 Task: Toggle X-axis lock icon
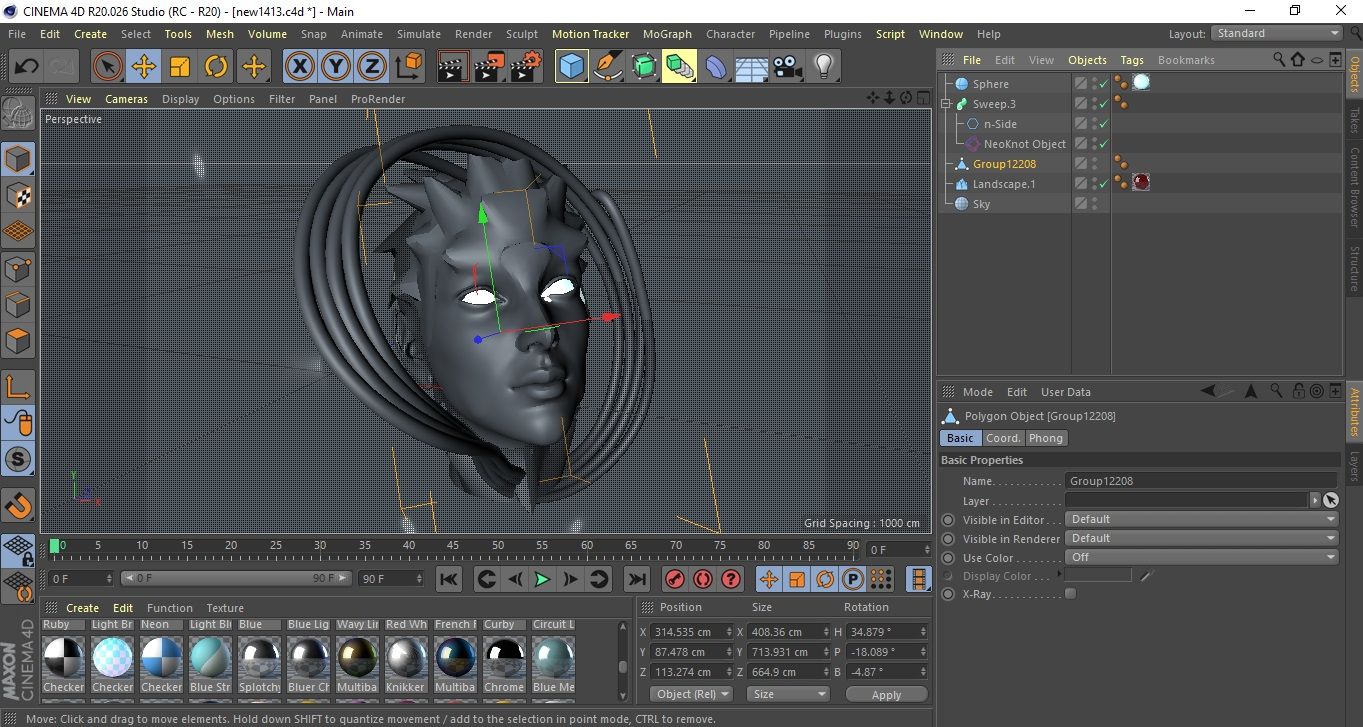click(x=299, y=67)
